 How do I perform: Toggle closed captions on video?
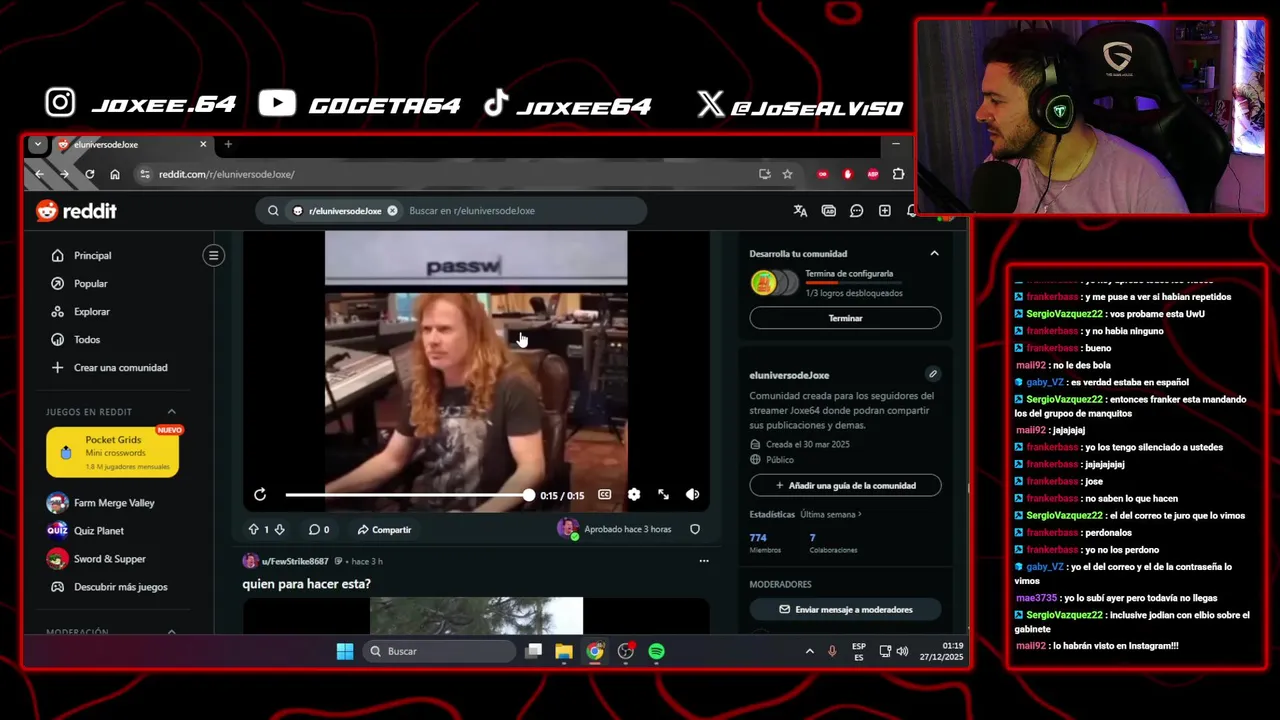(x=604, y=495)
